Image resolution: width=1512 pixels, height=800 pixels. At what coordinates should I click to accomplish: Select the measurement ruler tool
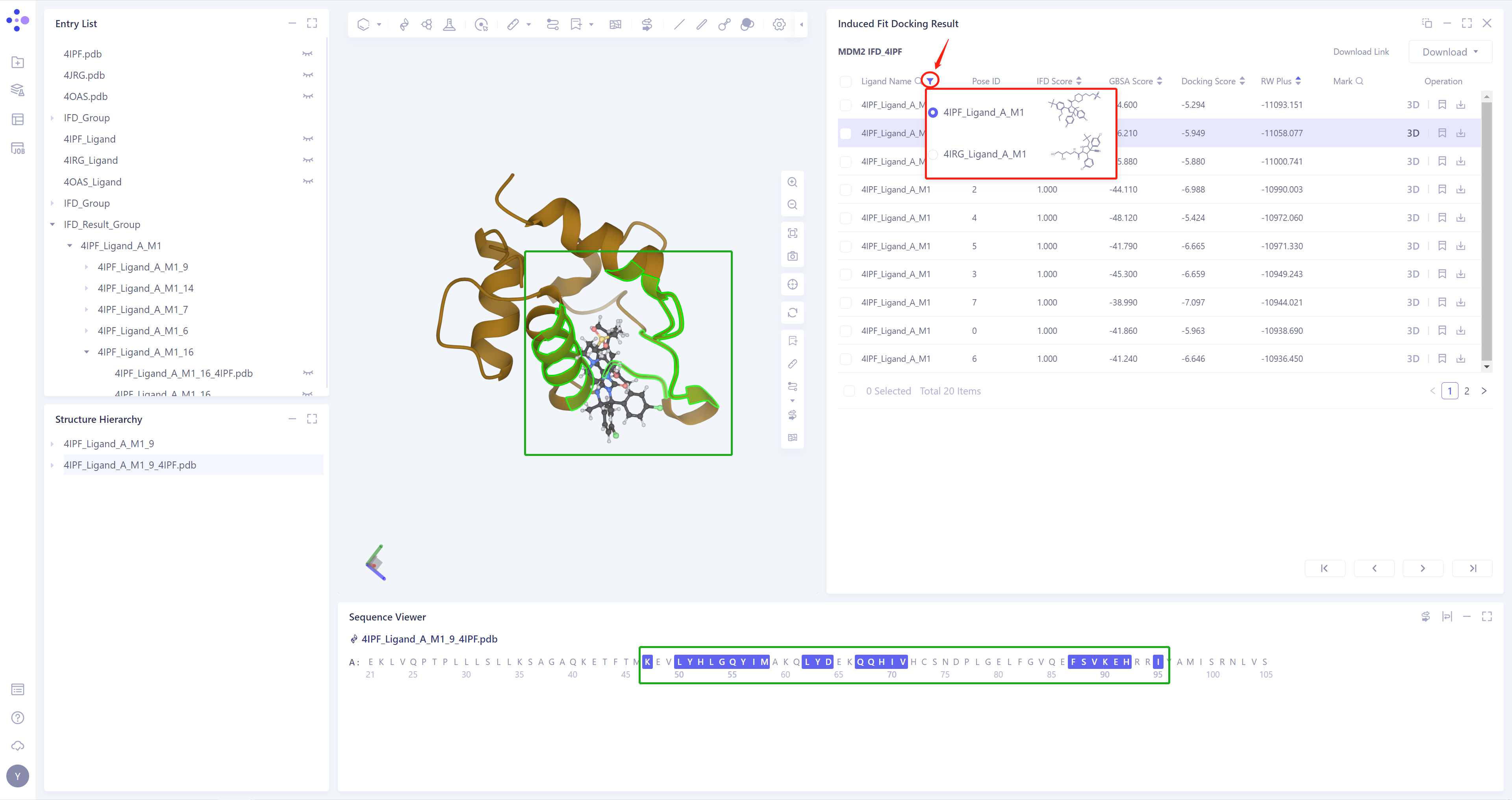[513, 24]
